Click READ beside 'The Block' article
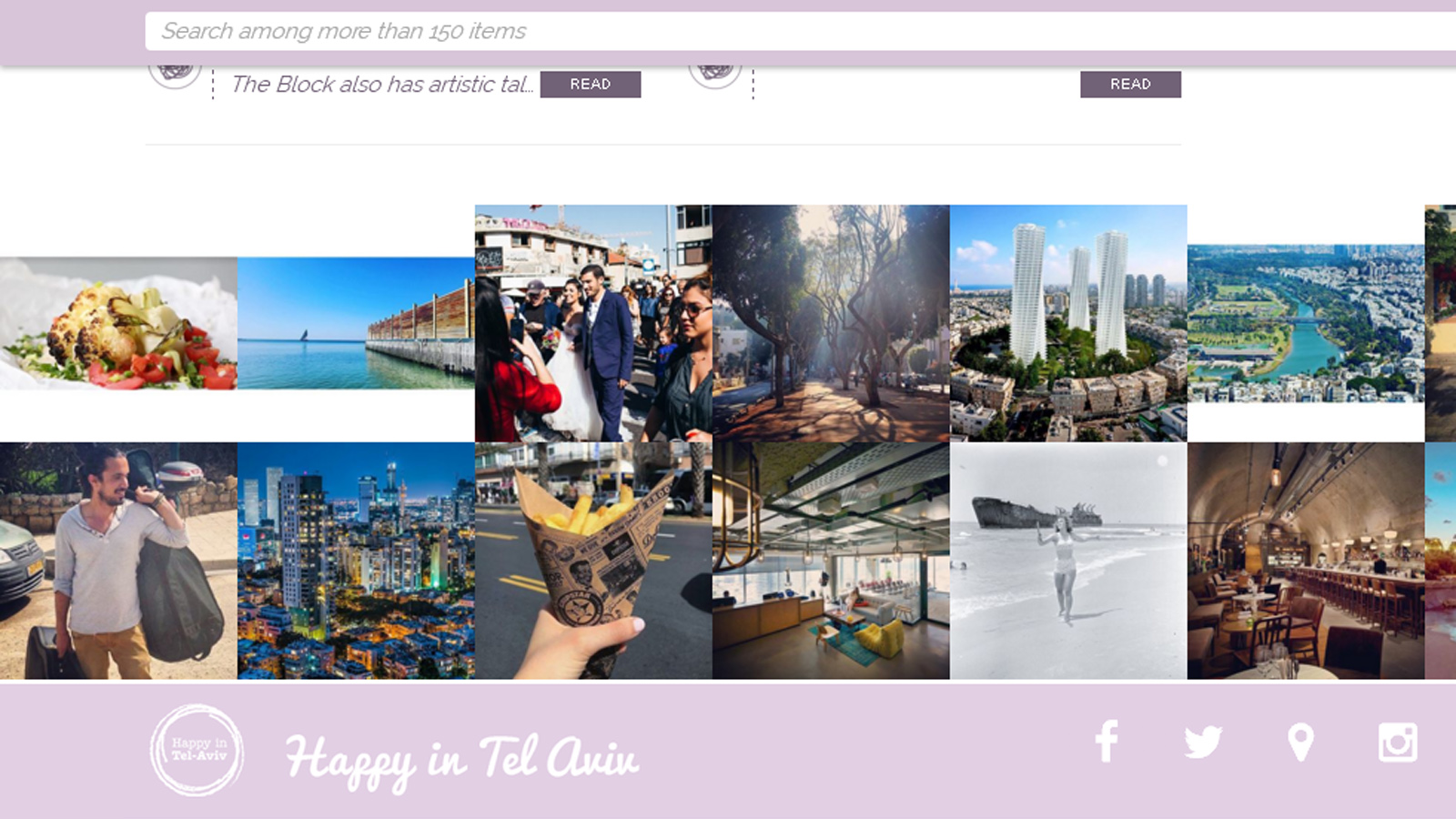Viewport: 1456px width, 819px height. pyautogui.click(x=591, y=84)
